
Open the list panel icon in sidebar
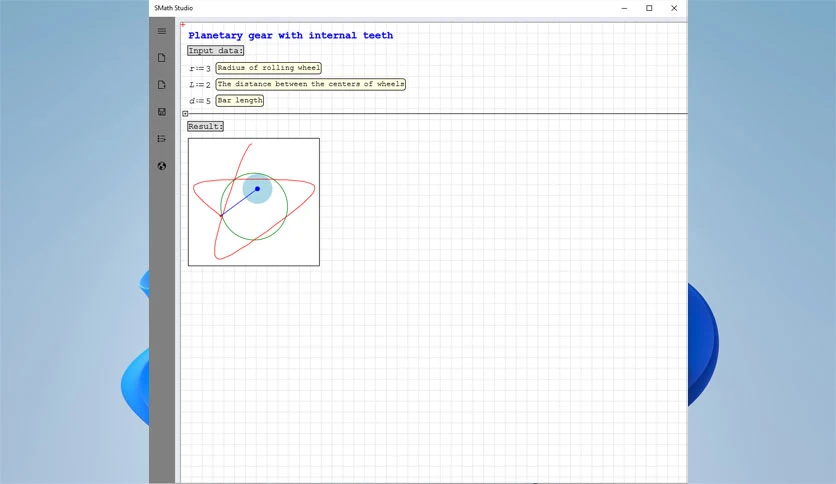[162, 139]
